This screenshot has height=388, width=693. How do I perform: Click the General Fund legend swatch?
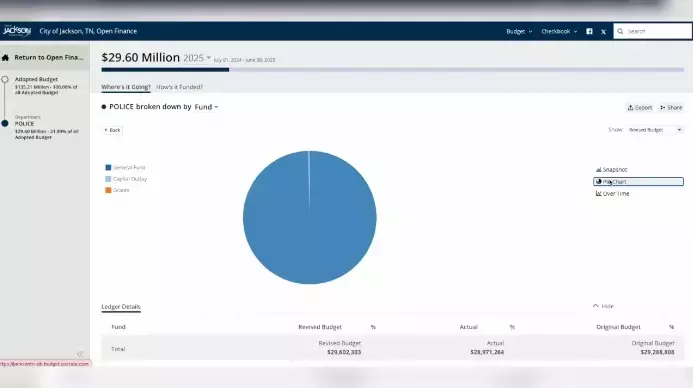point(108,167)
